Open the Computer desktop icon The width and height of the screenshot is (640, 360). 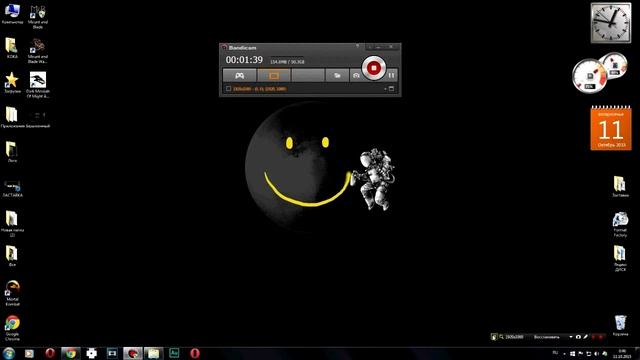(12, 14)
